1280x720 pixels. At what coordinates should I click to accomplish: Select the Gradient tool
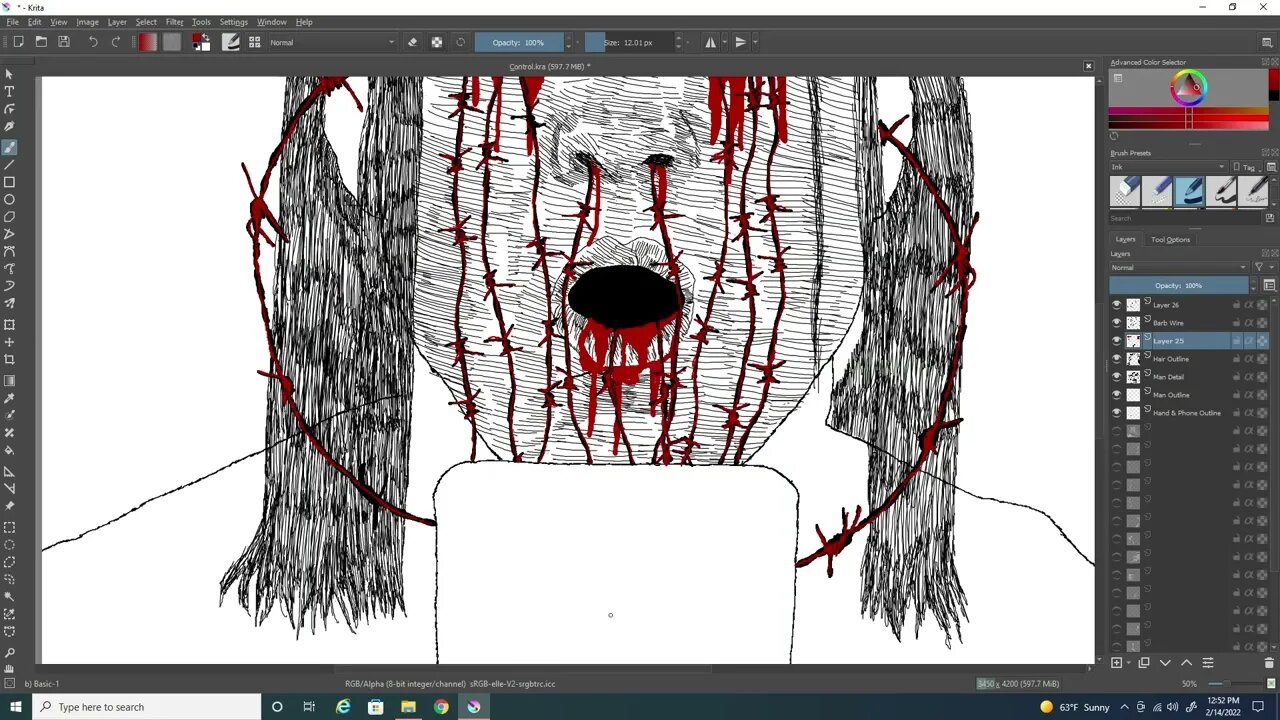[9, 380]
